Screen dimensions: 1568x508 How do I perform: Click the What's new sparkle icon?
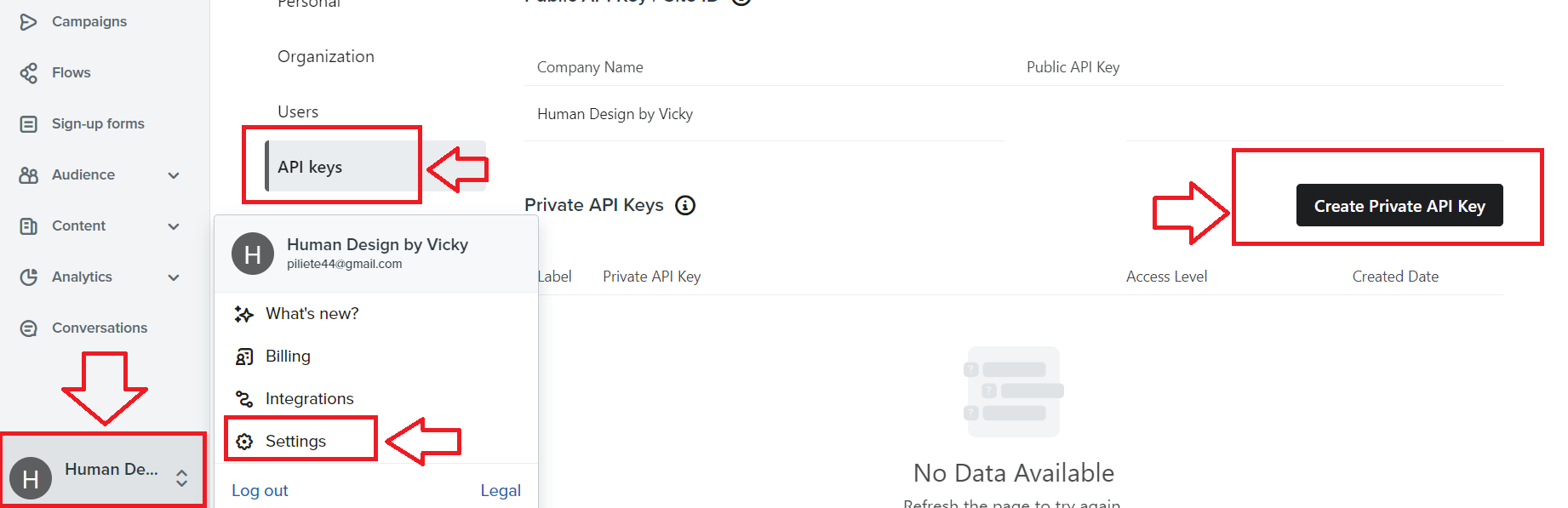244,314
